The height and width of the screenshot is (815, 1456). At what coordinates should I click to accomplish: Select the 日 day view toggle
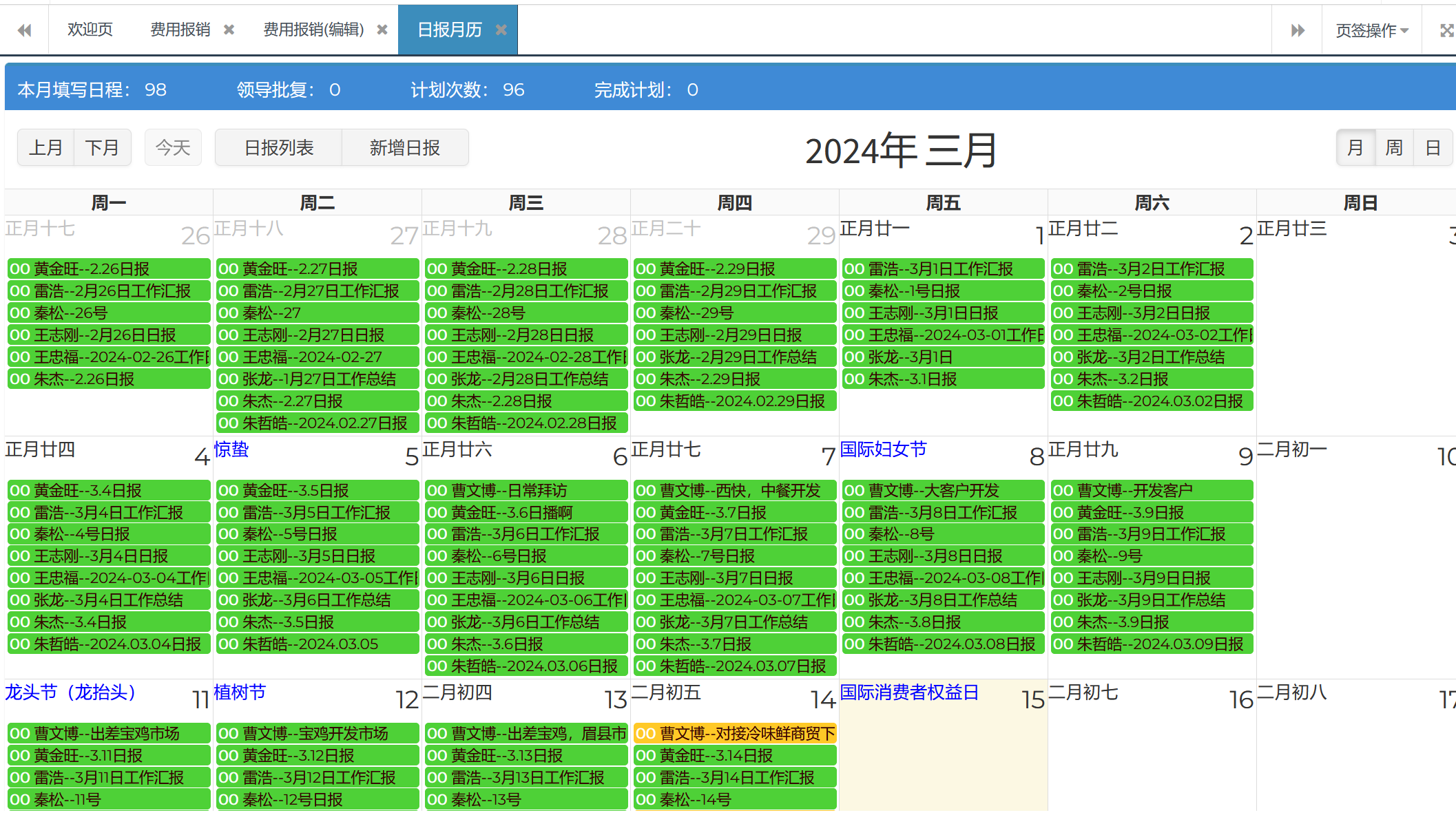[x=1433, y=147]
